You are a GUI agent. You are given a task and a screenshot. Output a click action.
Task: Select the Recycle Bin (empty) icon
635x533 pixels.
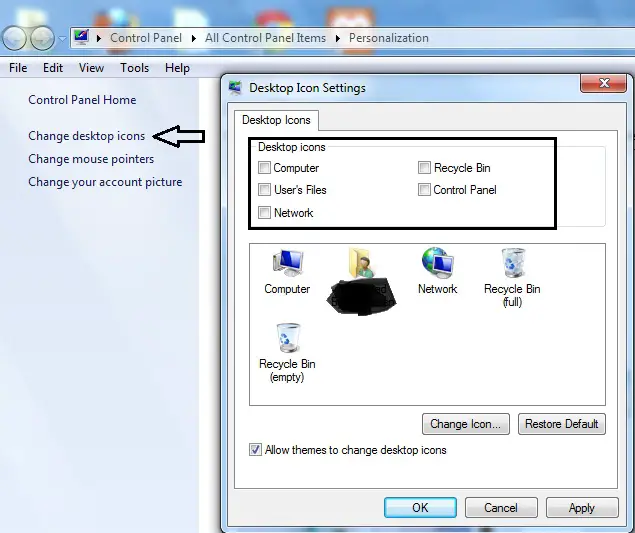tap(287, 352)
